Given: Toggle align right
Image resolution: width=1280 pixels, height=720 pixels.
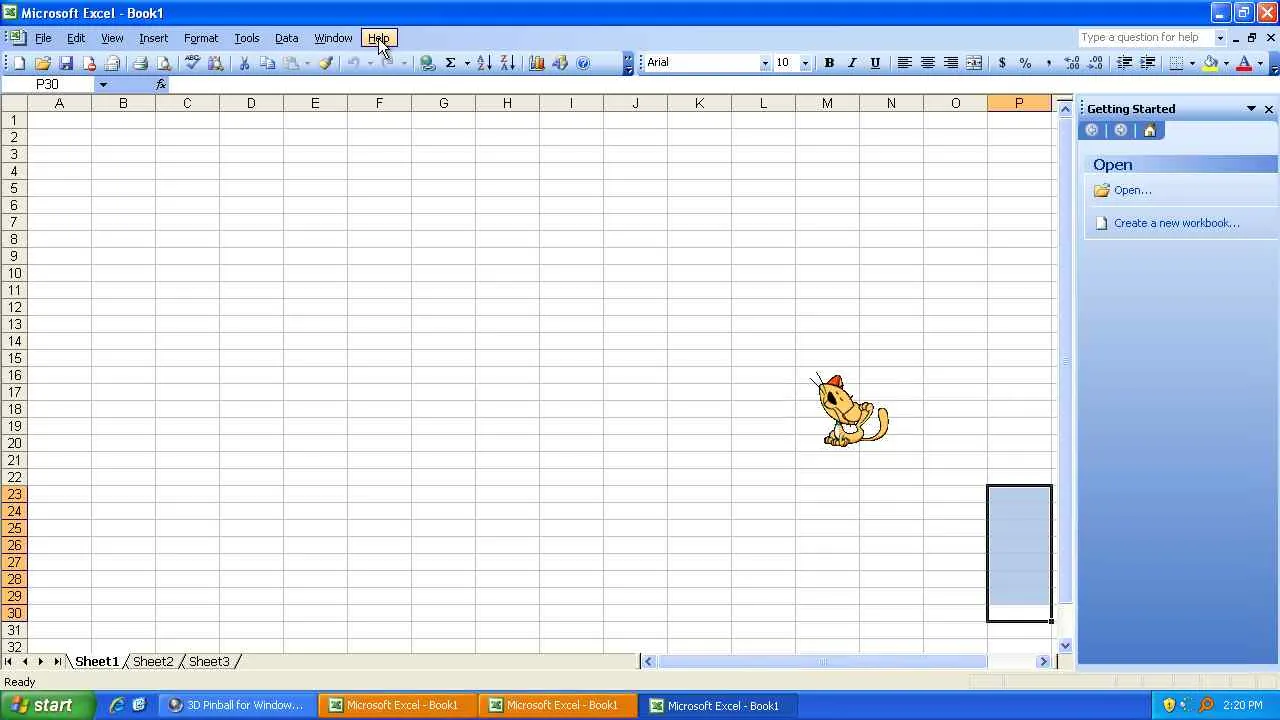Looking at the screenshot, I should (951, 63).
